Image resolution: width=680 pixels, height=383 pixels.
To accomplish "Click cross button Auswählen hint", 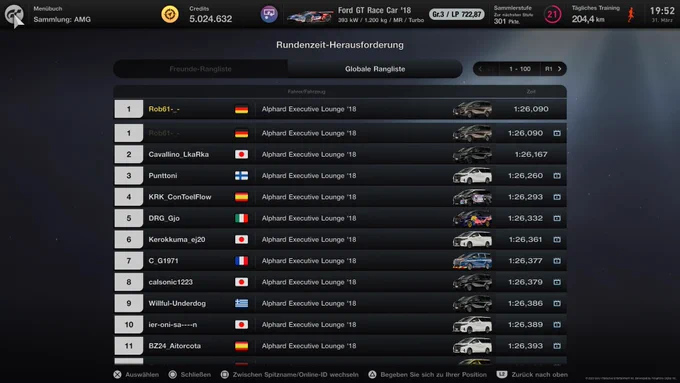I will click(136, 374).
